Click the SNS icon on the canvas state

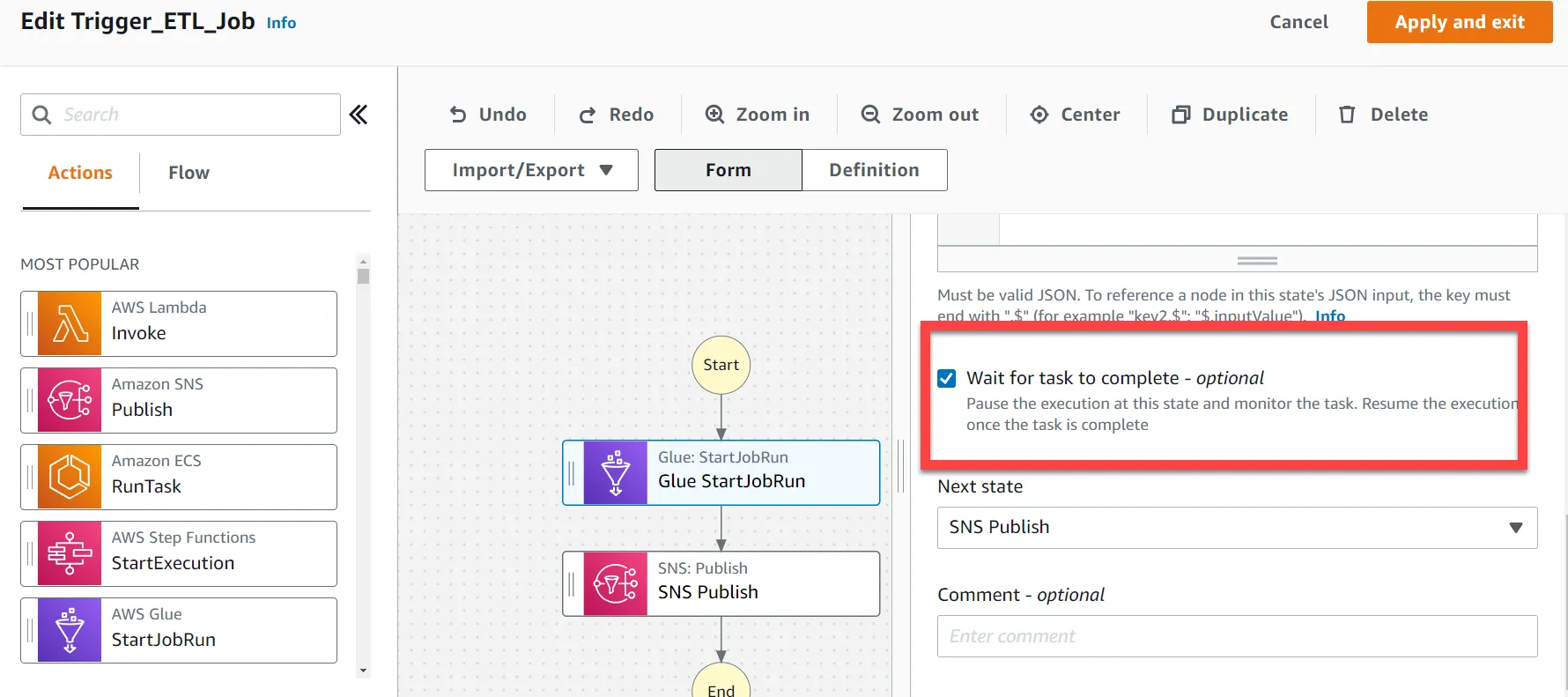coord(615,583)
